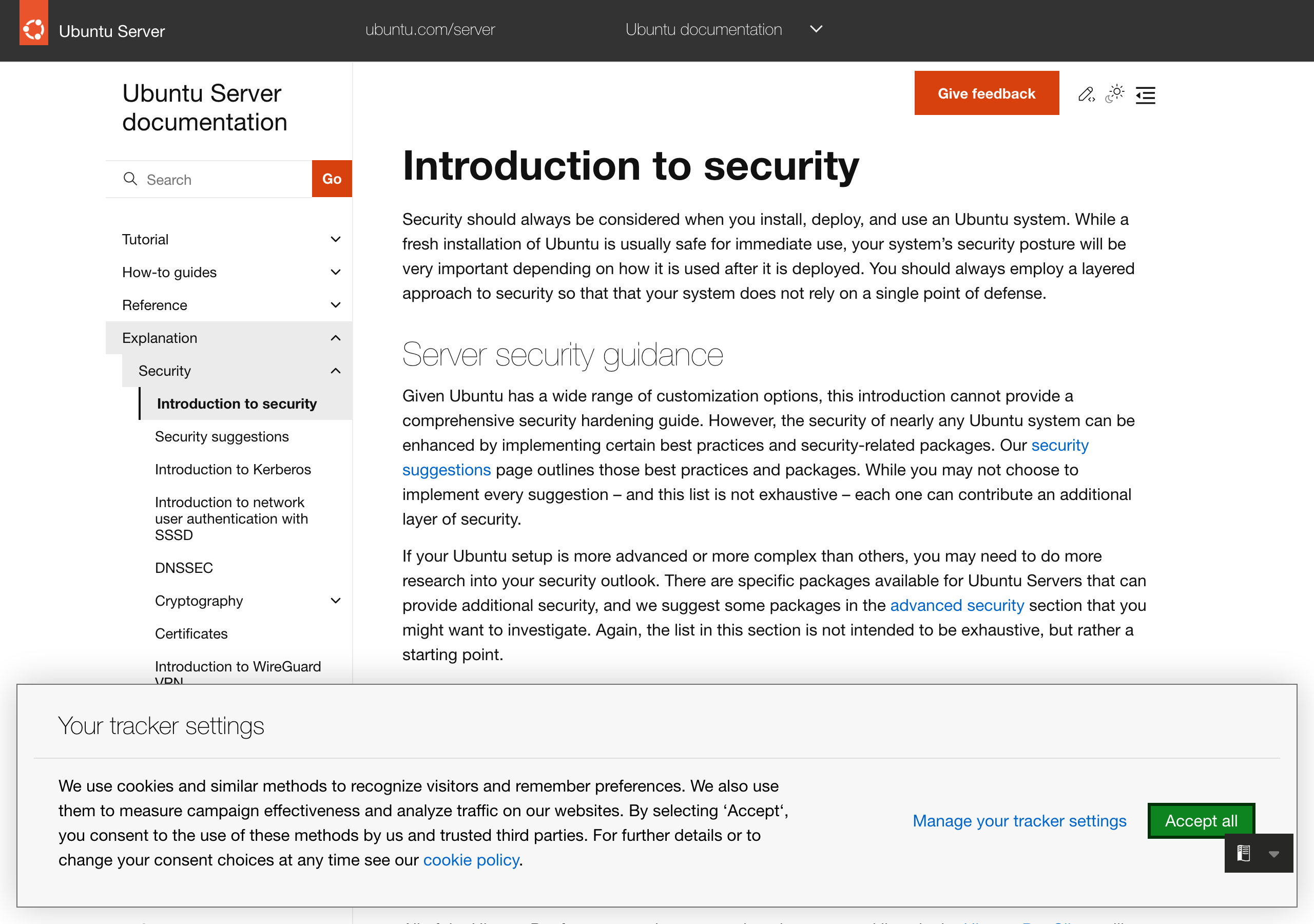This screenshot has width=1314, height=924.
Task: Click the Your tracker settings heading
Action: (x=161, y=725)
